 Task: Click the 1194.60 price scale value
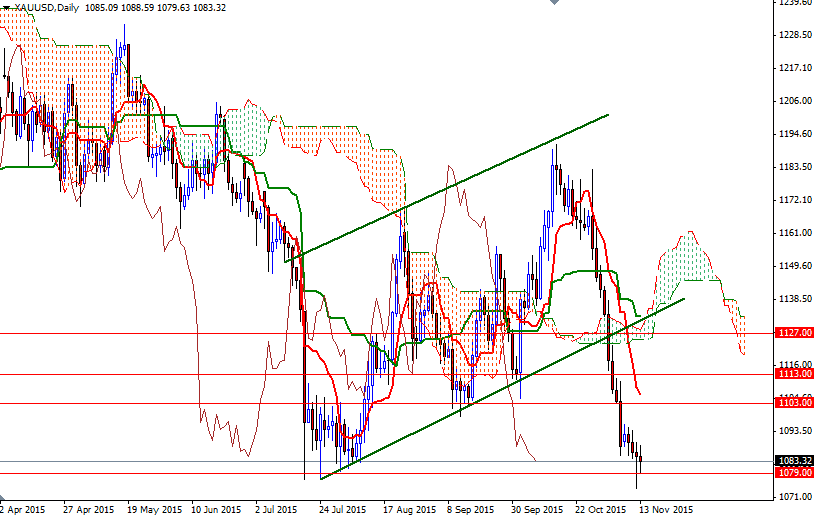(795, 134)
